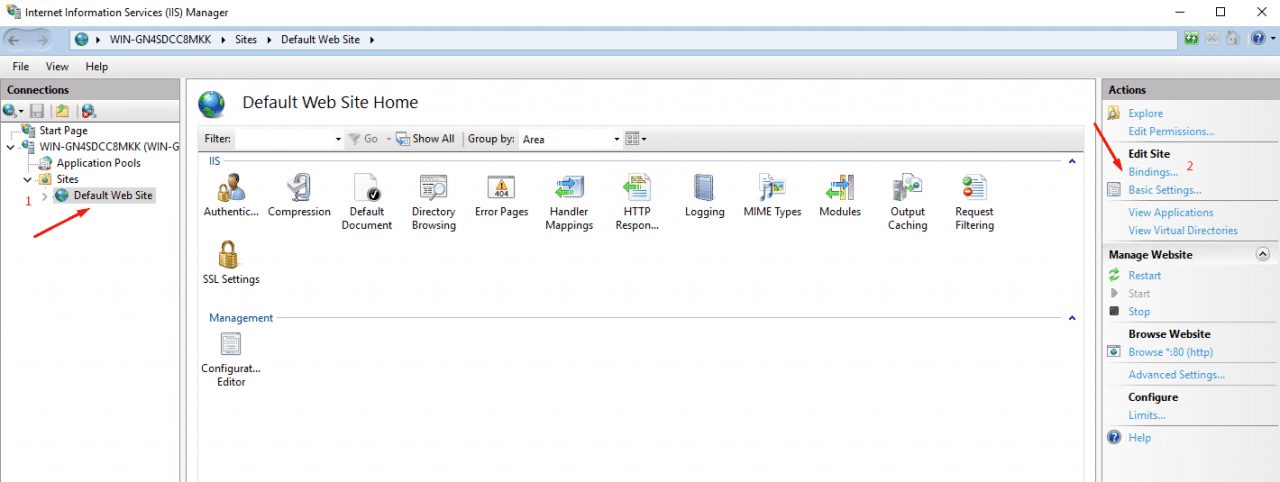Expand the Default Web Site node
Viewport: 1280px width, 482px height.
[x=44, y=195]
